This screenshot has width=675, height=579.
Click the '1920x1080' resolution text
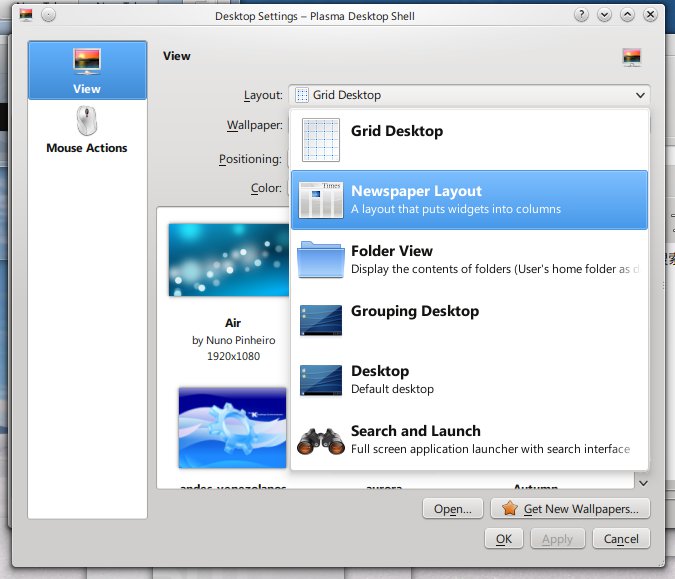point(233,356)
